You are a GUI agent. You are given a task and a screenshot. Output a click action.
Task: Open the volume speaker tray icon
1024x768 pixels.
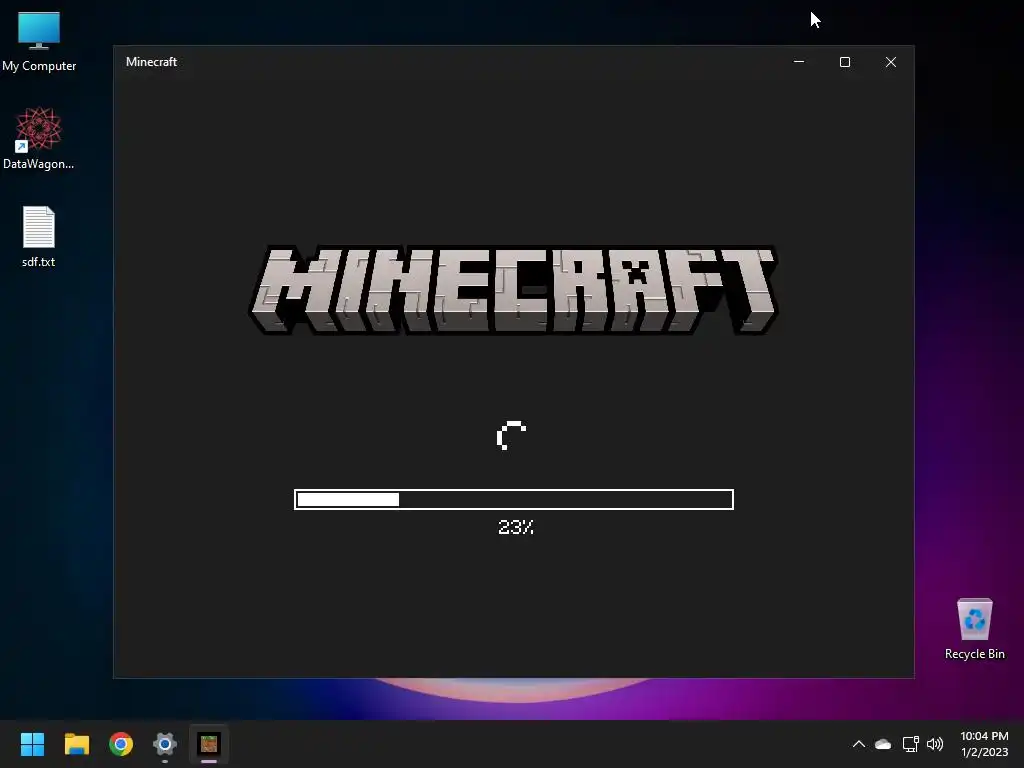click(935, 744)
